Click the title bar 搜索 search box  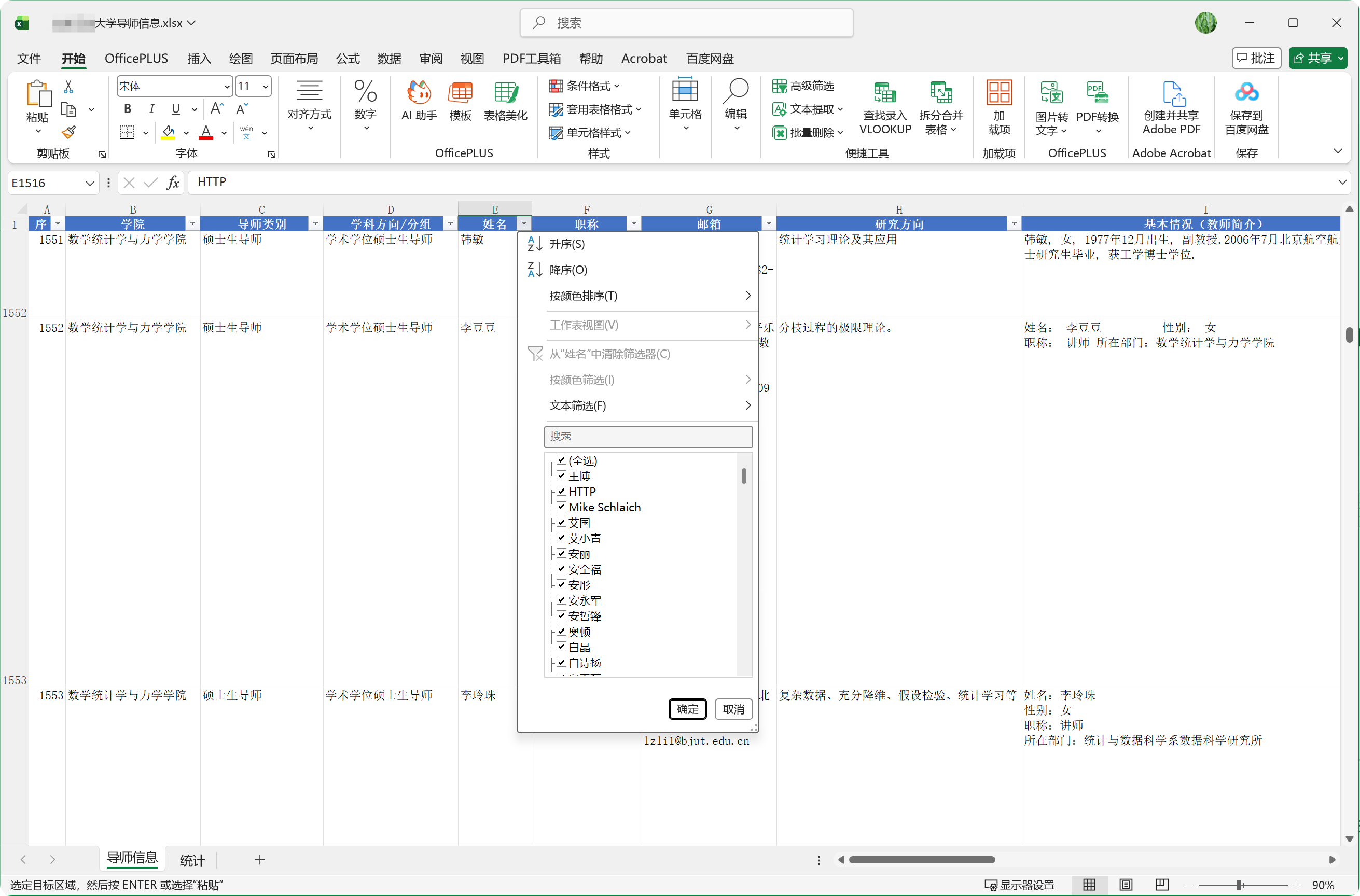pyautogui.click(x=686, y=23)
